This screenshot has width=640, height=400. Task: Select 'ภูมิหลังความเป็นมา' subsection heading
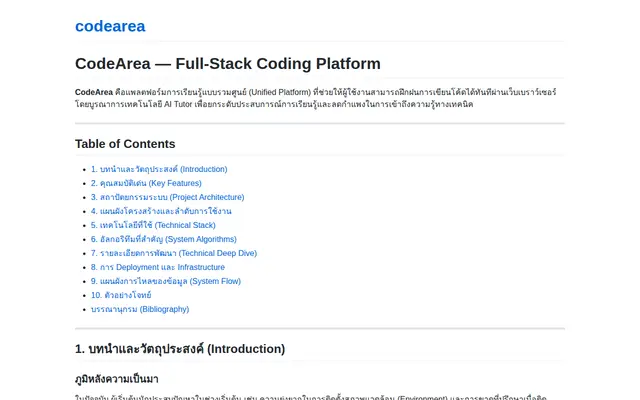(x=117, y=379)
